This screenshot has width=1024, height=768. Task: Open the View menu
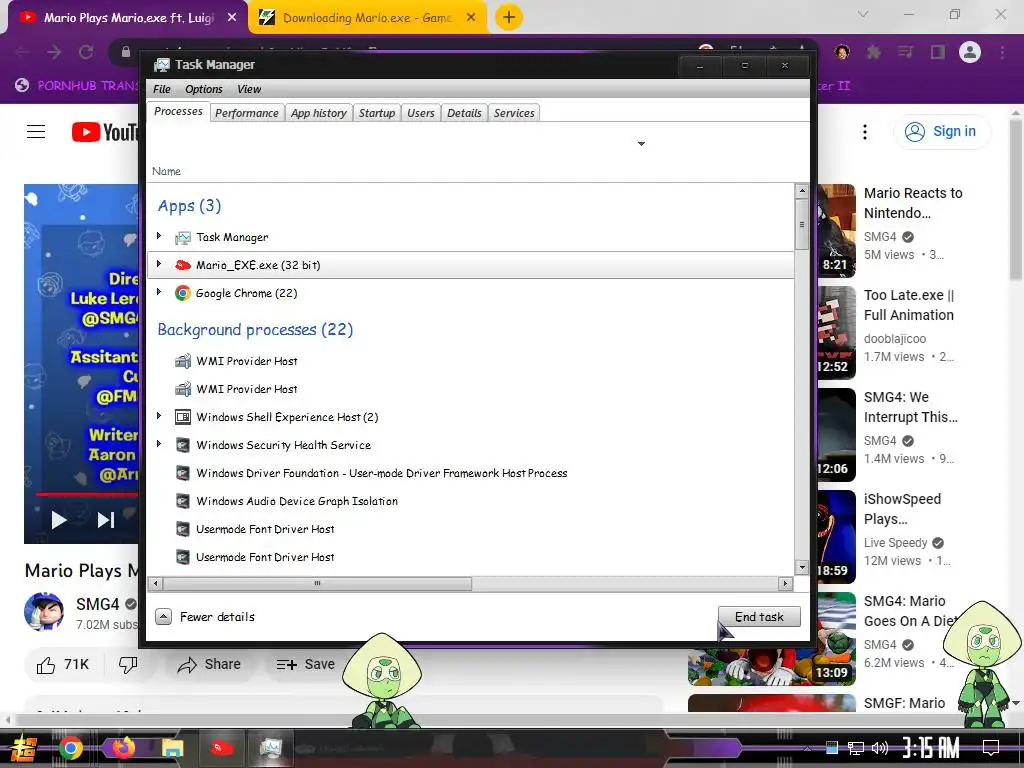click(x=249, y=89)
